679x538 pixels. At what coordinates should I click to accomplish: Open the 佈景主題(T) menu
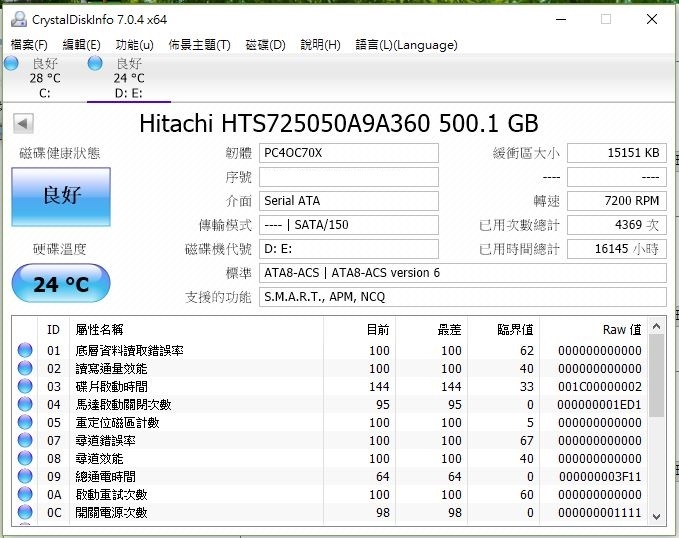(x=199, y=45)
